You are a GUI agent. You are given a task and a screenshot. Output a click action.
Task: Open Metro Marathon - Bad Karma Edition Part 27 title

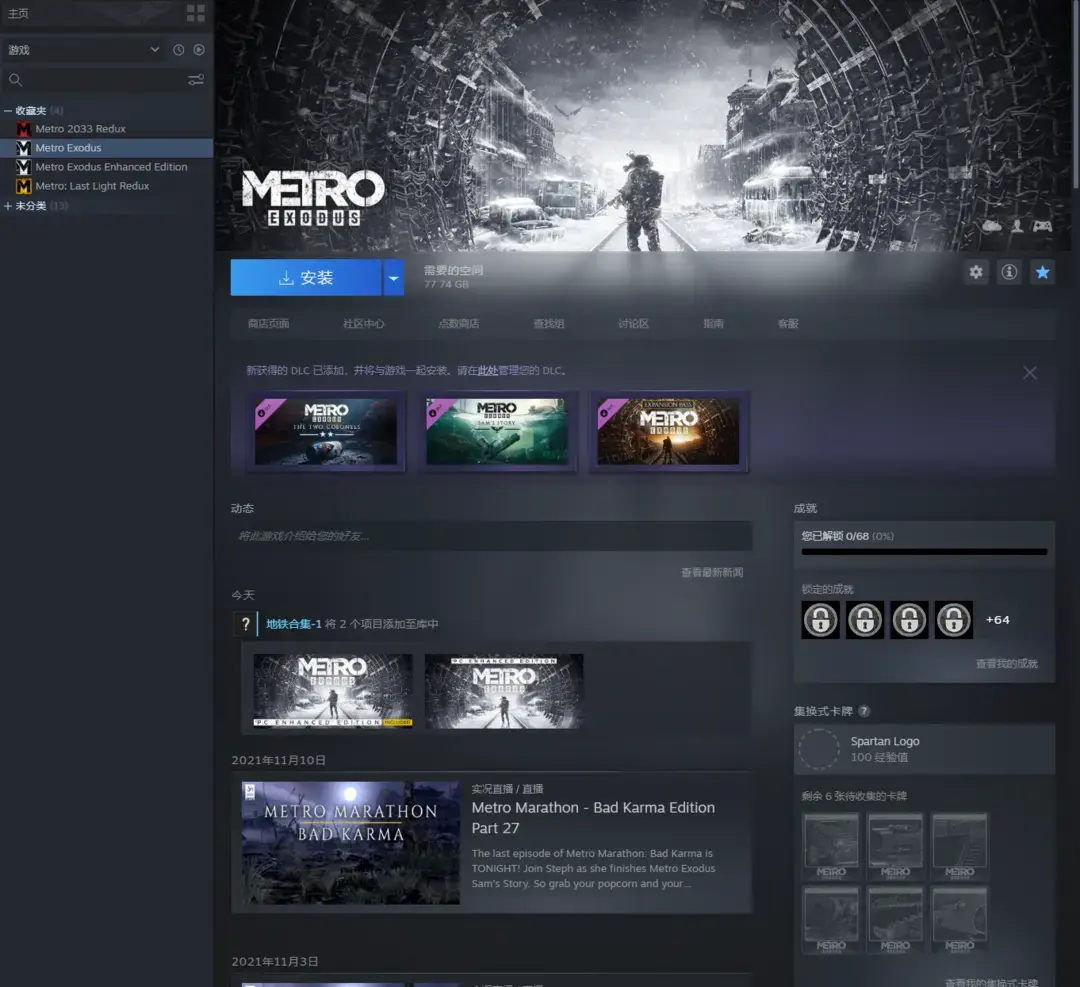(x=593, y=818)
